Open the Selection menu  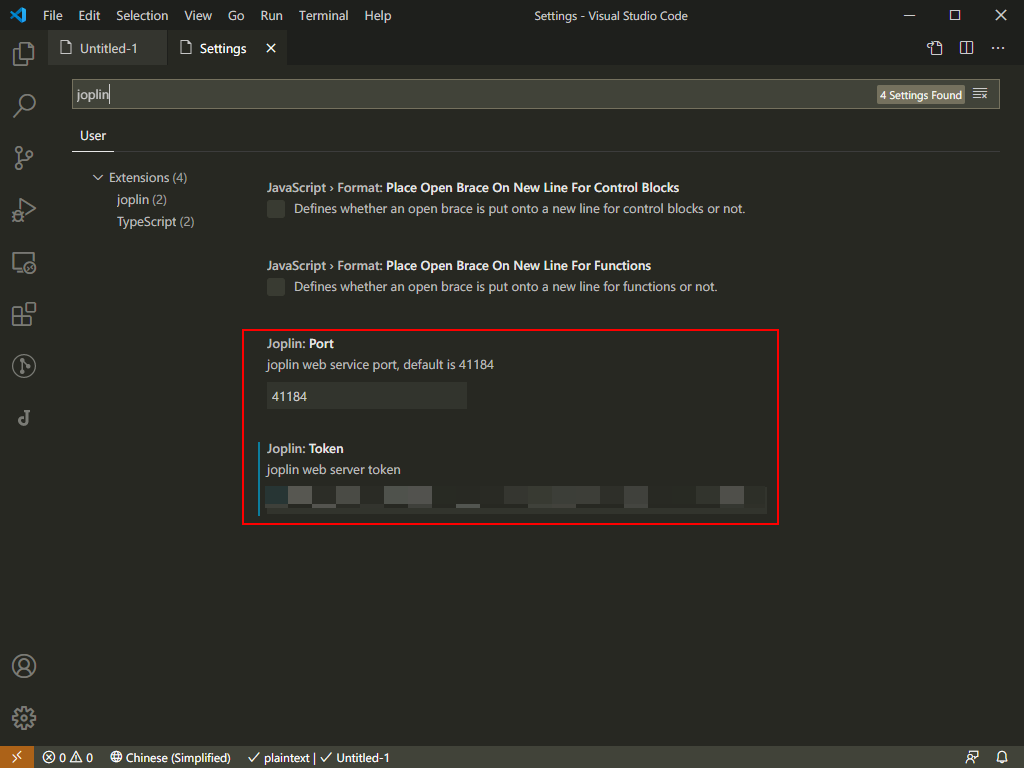coord(142,16)
